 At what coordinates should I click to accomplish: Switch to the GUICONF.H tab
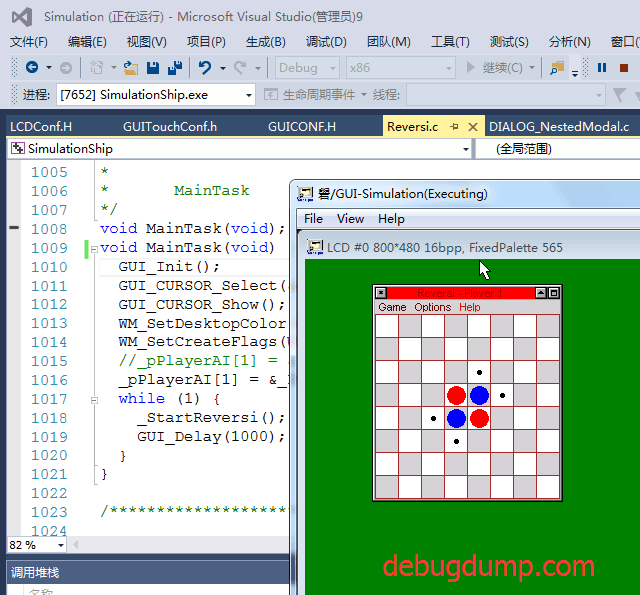302,127
